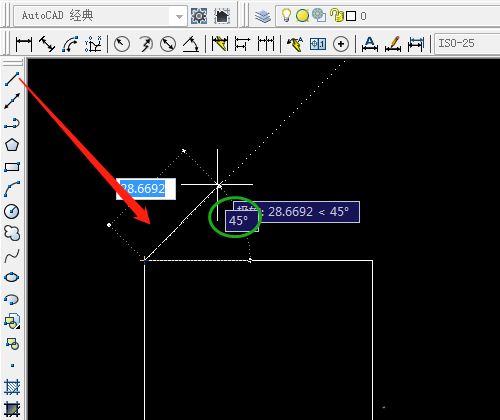The image size is (500, 420).
Task: Select the Revision Cloud tool
Action: [12, 233]
